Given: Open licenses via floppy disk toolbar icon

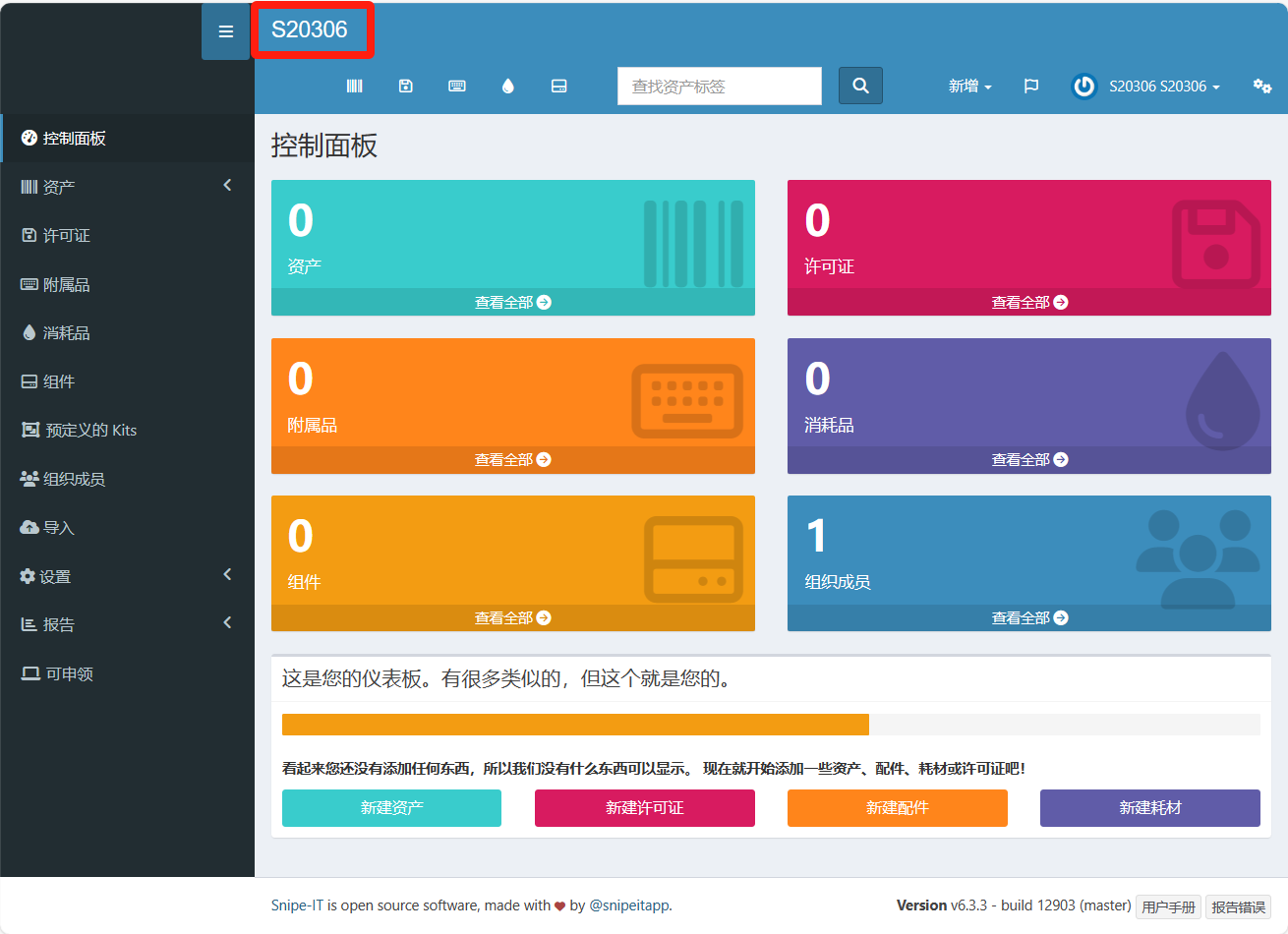Looking at the screenshot, I should (406, 87).
